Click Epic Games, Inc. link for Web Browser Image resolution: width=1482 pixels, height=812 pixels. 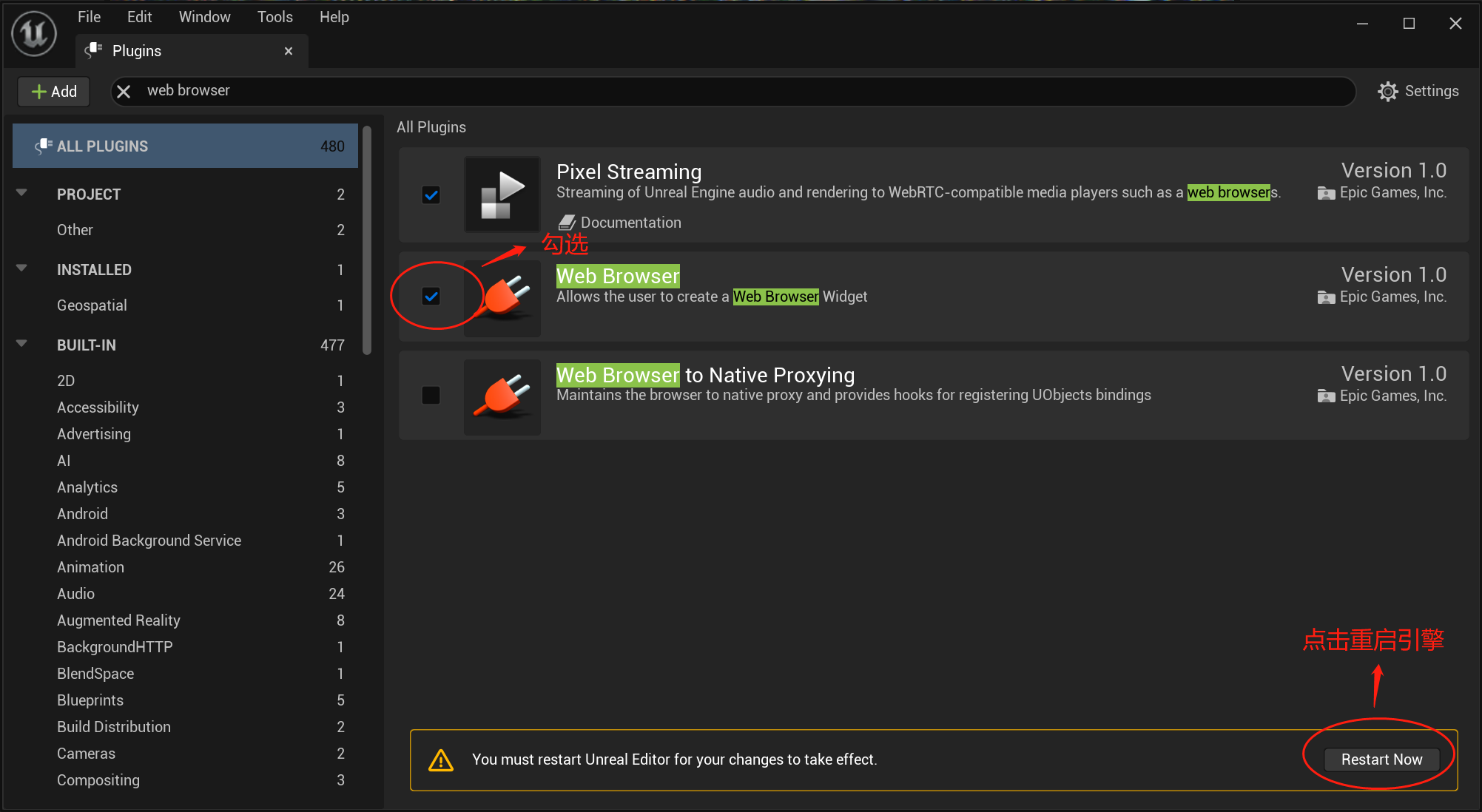coord(1392,297)
